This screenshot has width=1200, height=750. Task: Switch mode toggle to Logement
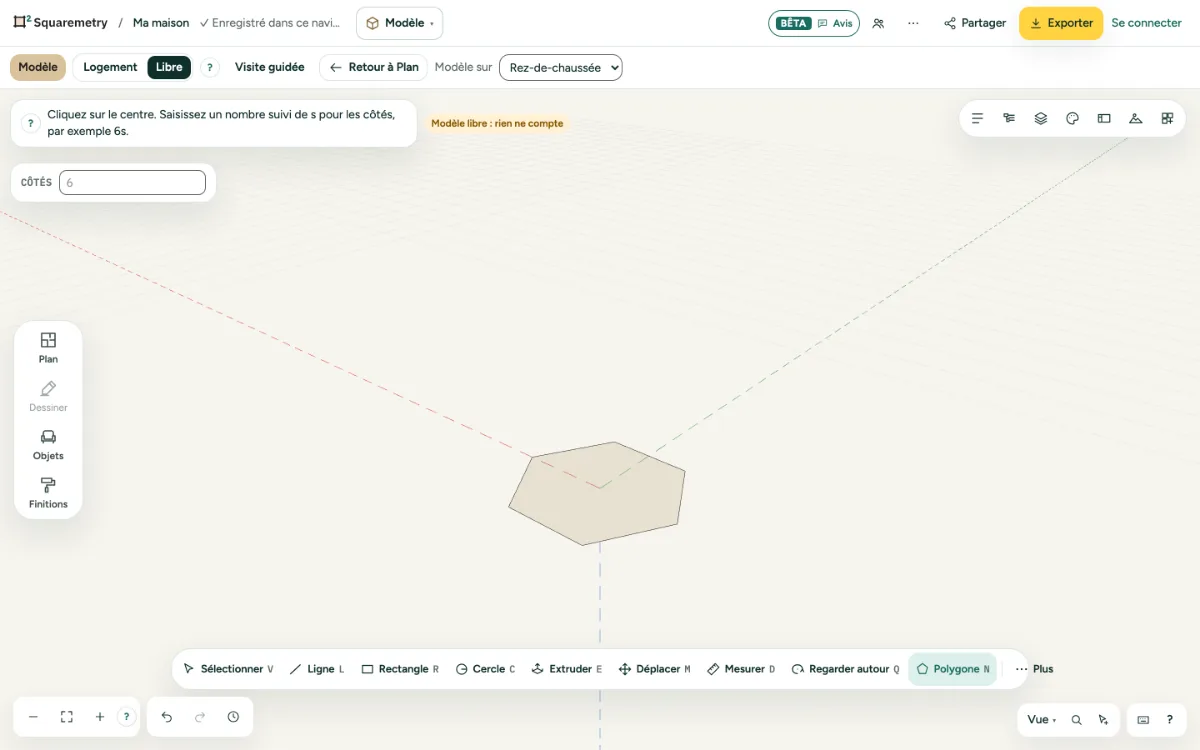[x=110, y=67]
